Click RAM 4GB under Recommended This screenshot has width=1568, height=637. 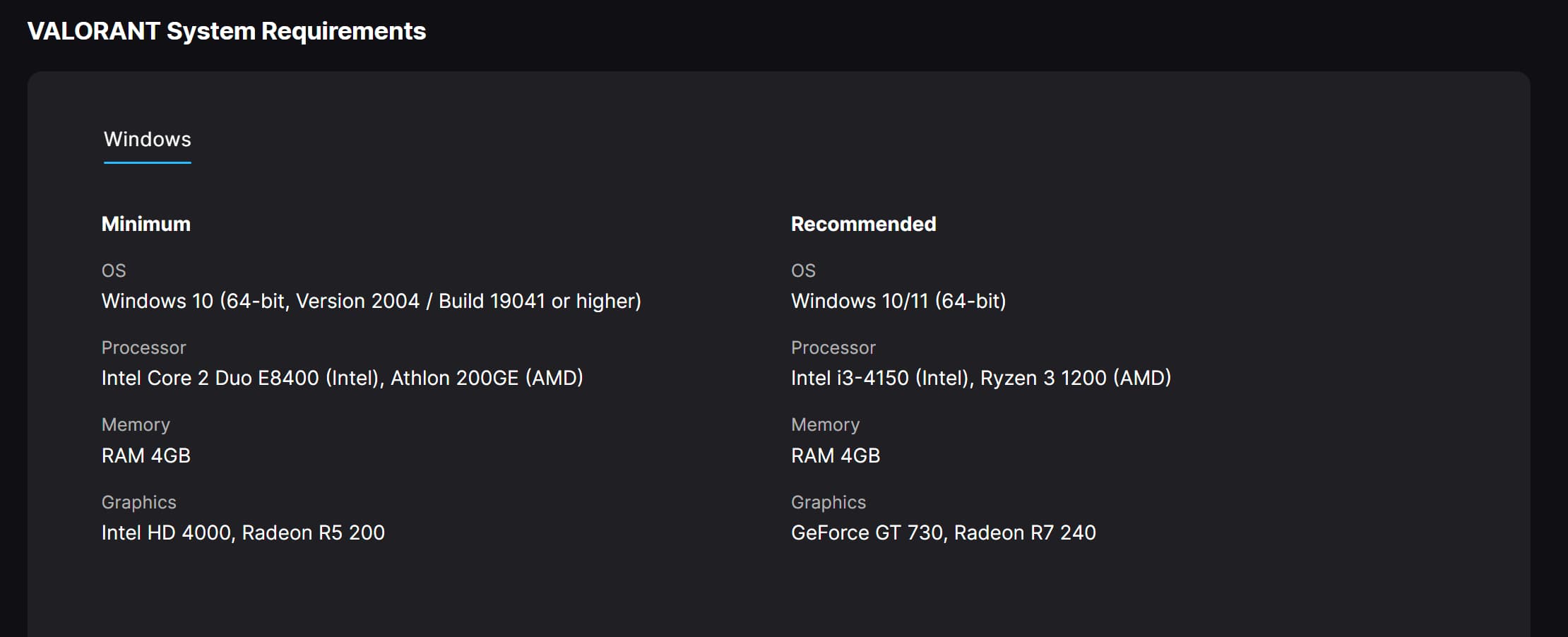835,456
